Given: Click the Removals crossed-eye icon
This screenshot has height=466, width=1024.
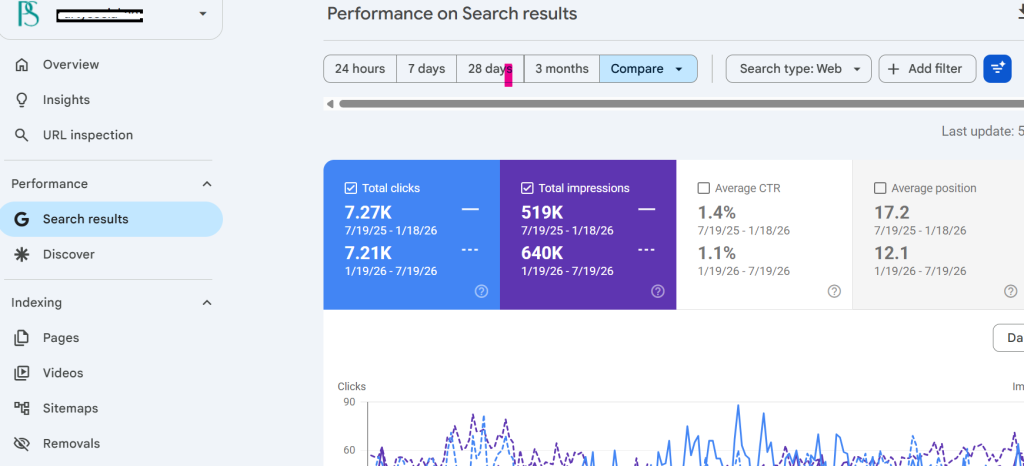Looking at the screenshot, I should tap(22, 444).
